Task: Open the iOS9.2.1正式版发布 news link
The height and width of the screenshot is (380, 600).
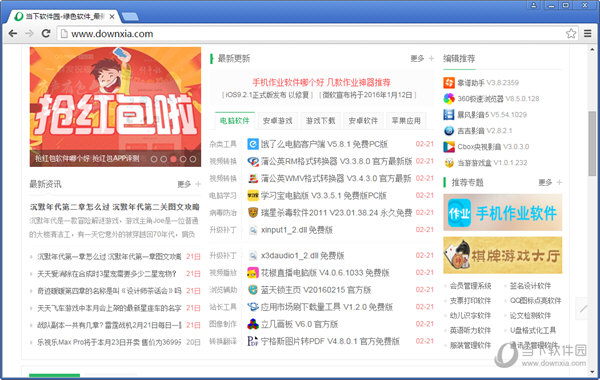Action: pos(268,95)
